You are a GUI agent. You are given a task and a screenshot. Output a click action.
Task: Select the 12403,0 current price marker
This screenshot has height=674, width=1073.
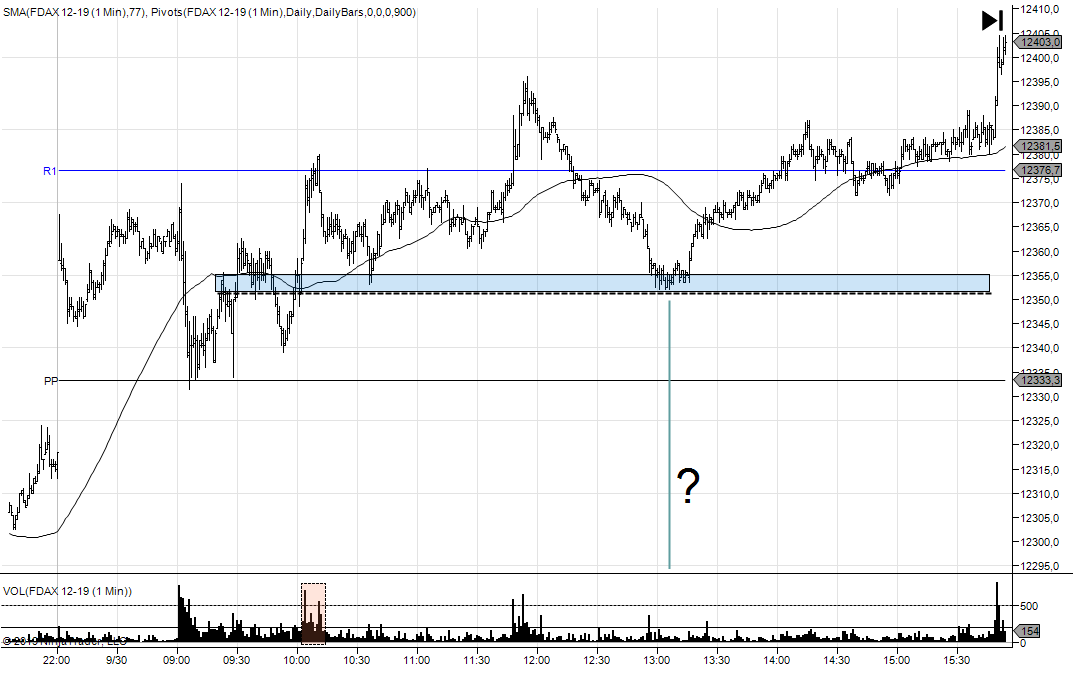point(1041,42)
